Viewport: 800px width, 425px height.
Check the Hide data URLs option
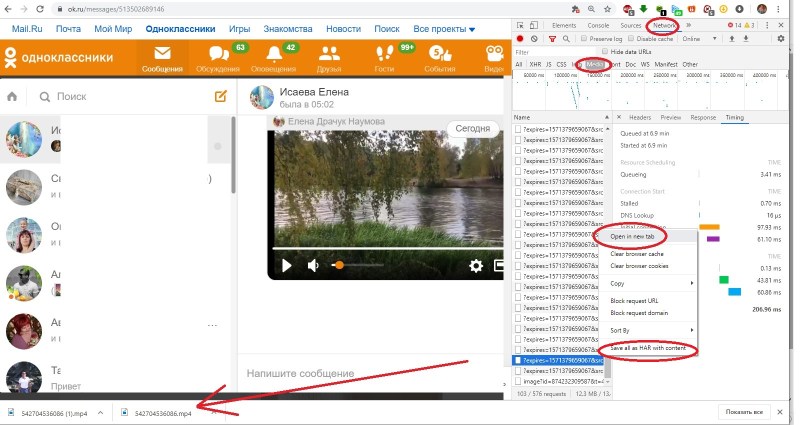click(604, 51)
